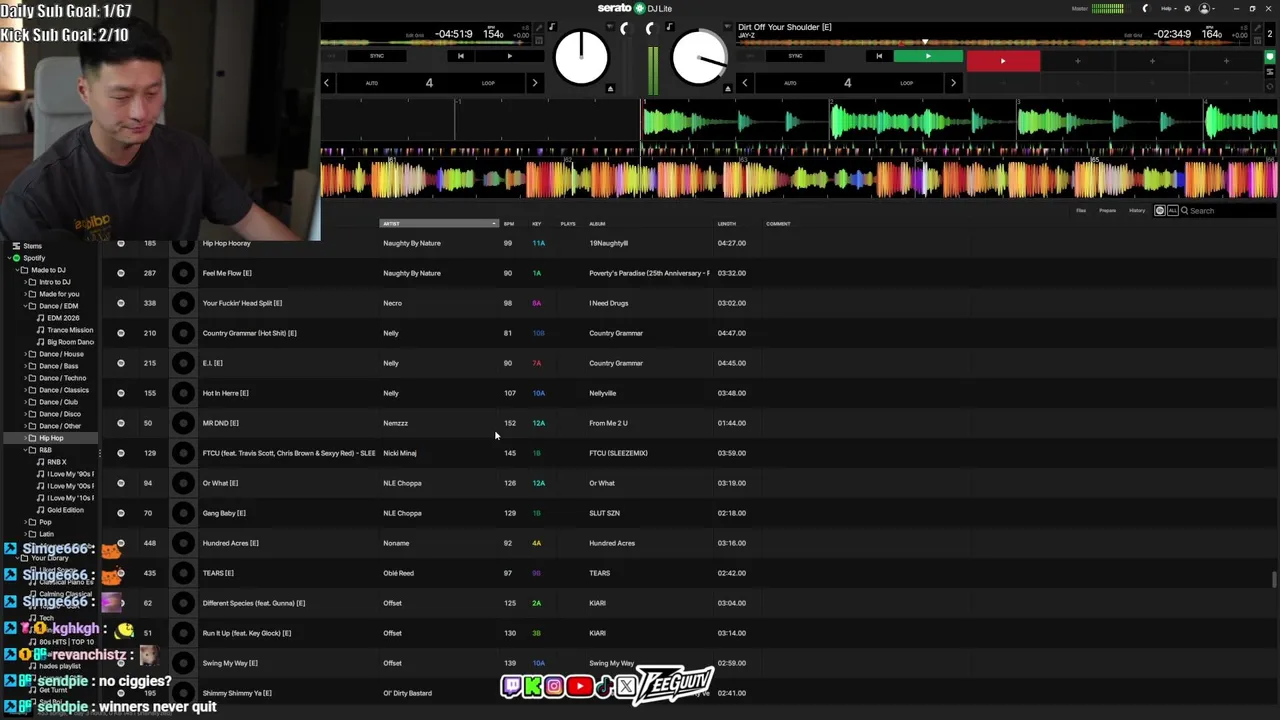Select track Feel Me Flow [E]
The height and width of the screenshot is (720, 1280).
227,273
